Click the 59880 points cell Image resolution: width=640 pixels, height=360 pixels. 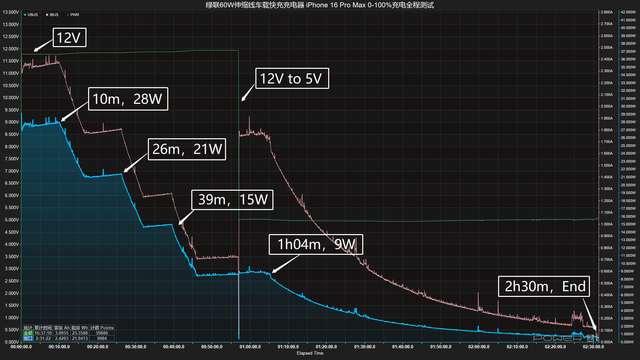(x=102, y=333)
